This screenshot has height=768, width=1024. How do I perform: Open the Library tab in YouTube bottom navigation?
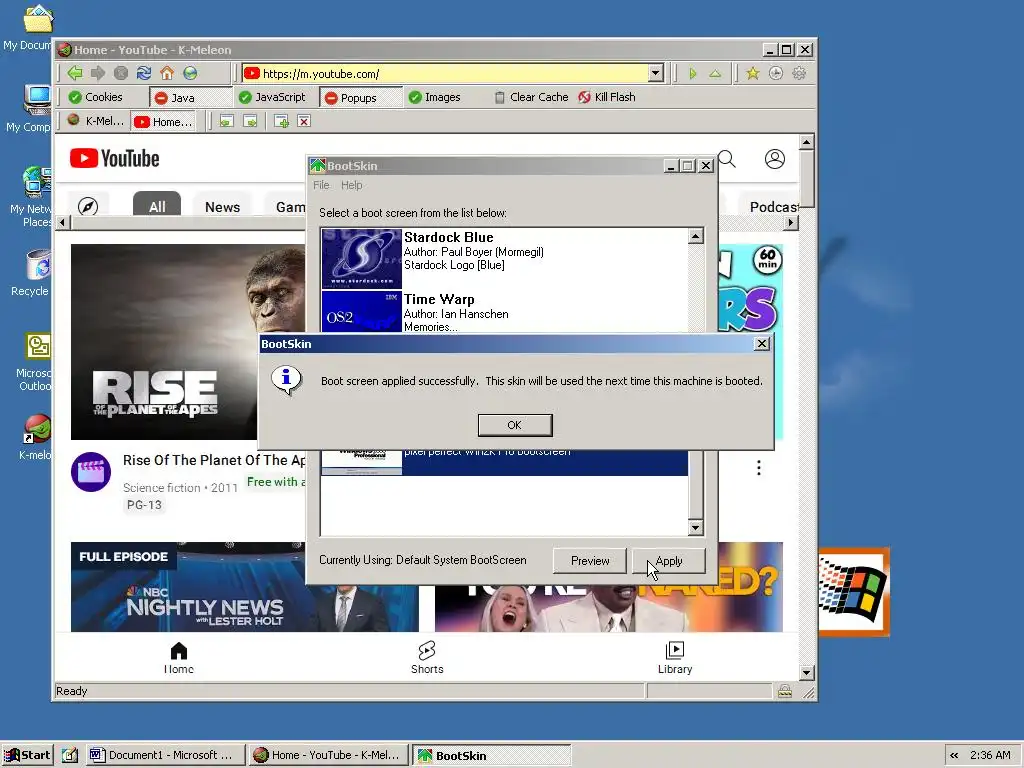pos(675,658)
